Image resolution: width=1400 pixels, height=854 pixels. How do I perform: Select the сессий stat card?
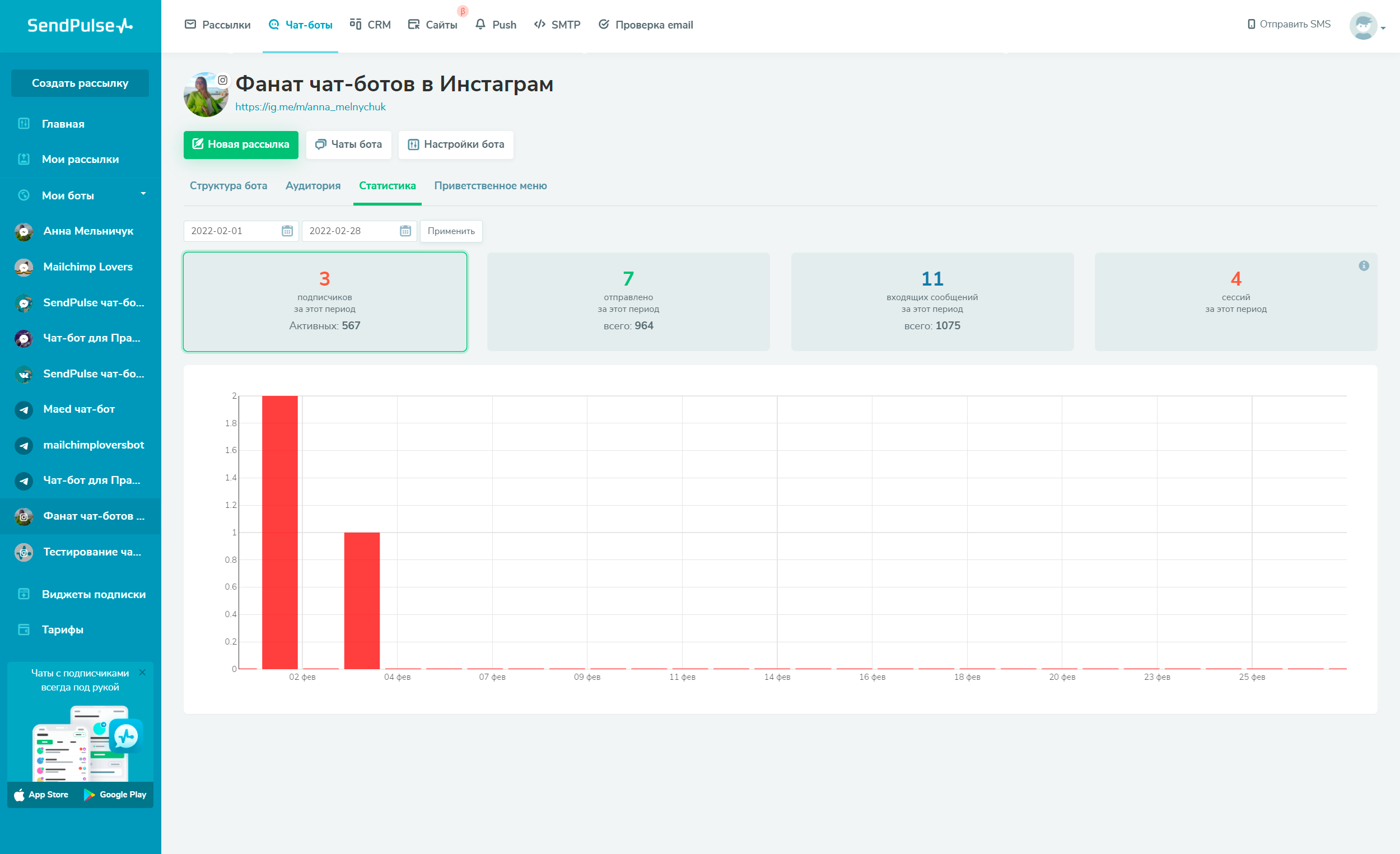[x=1236, y=302]
